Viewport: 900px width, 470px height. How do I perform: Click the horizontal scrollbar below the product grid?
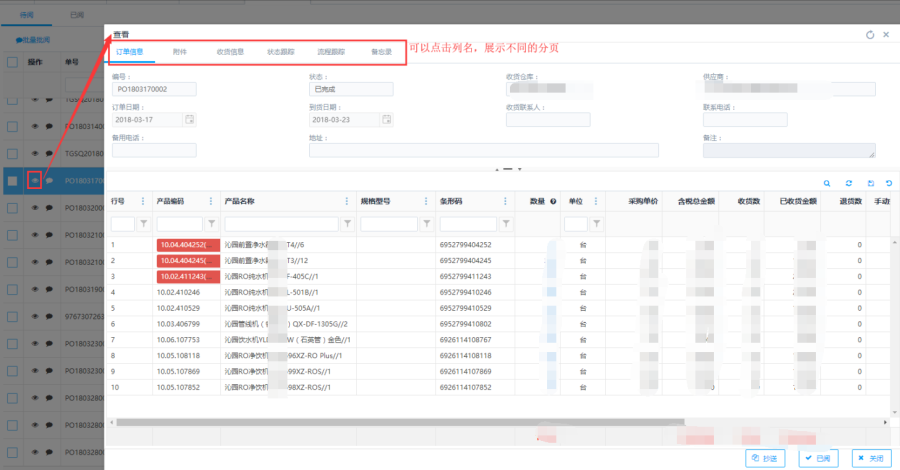400,422
